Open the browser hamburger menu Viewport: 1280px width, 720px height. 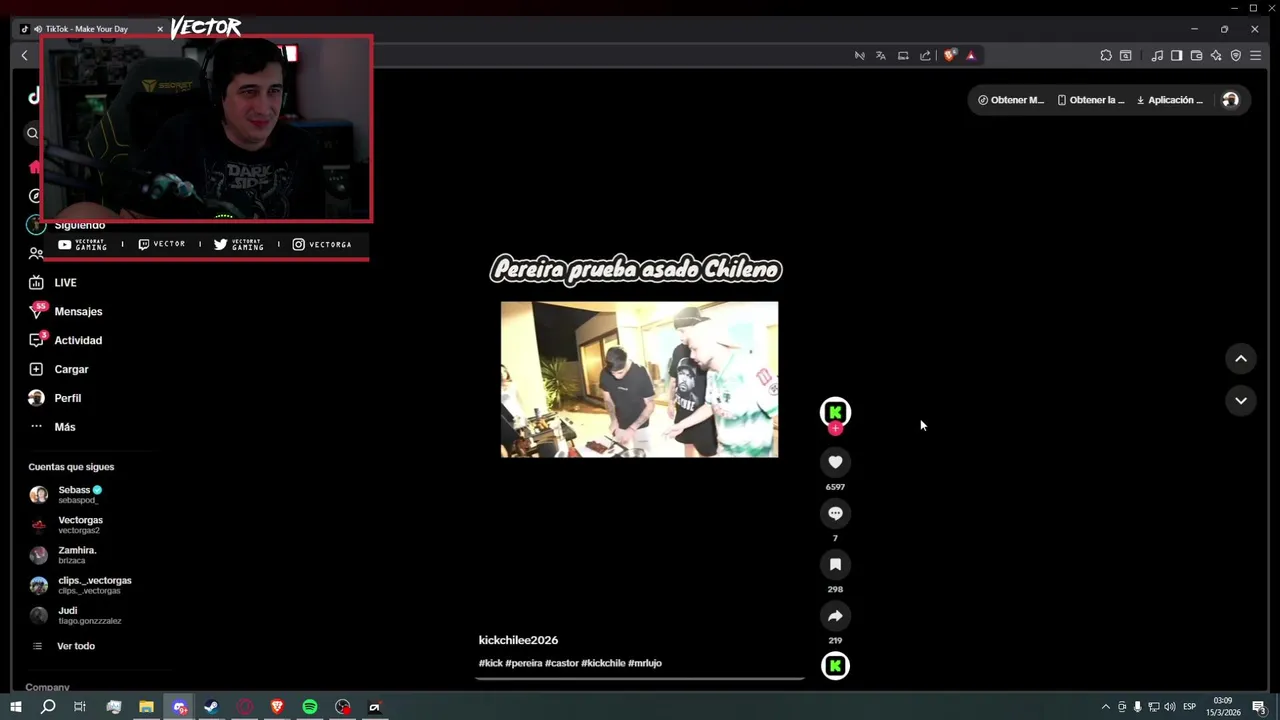pos(1256,56)
